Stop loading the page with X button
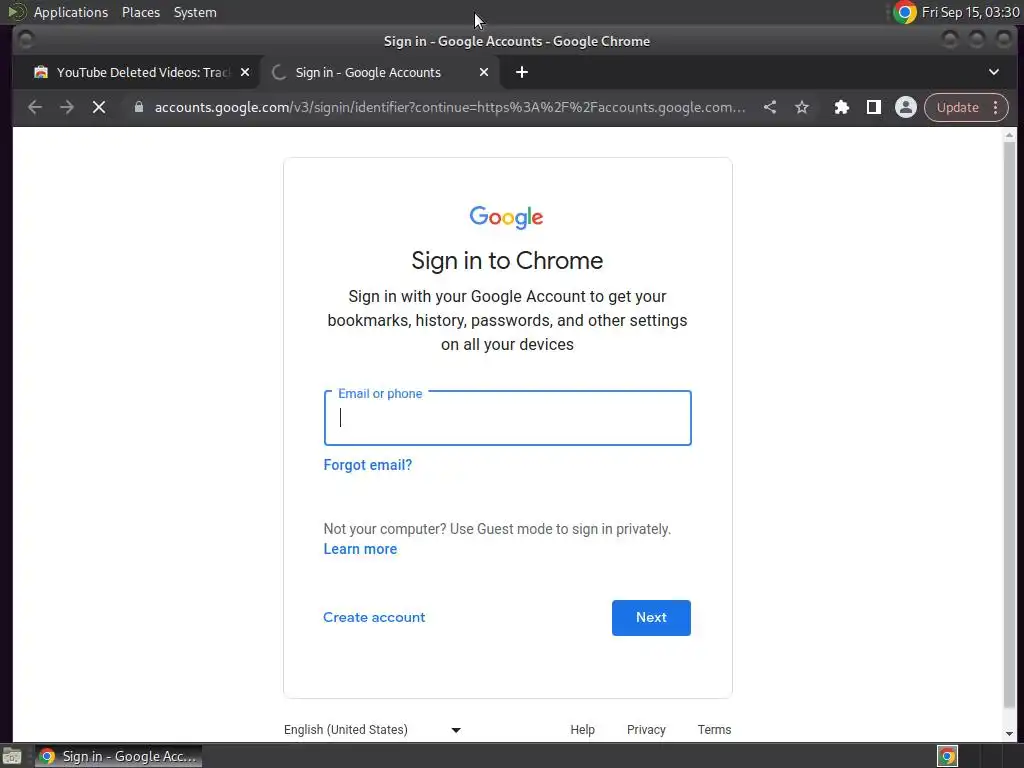 coord(99,107)
